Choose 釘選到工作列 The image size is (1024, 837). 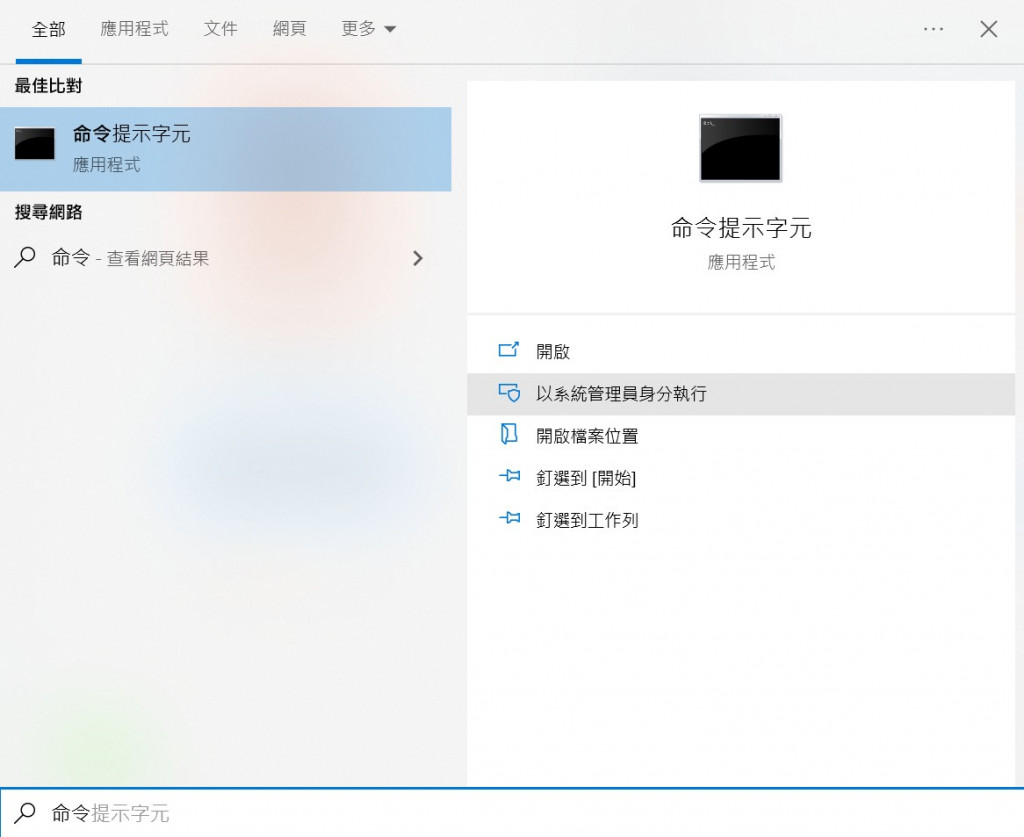(741, 520)
